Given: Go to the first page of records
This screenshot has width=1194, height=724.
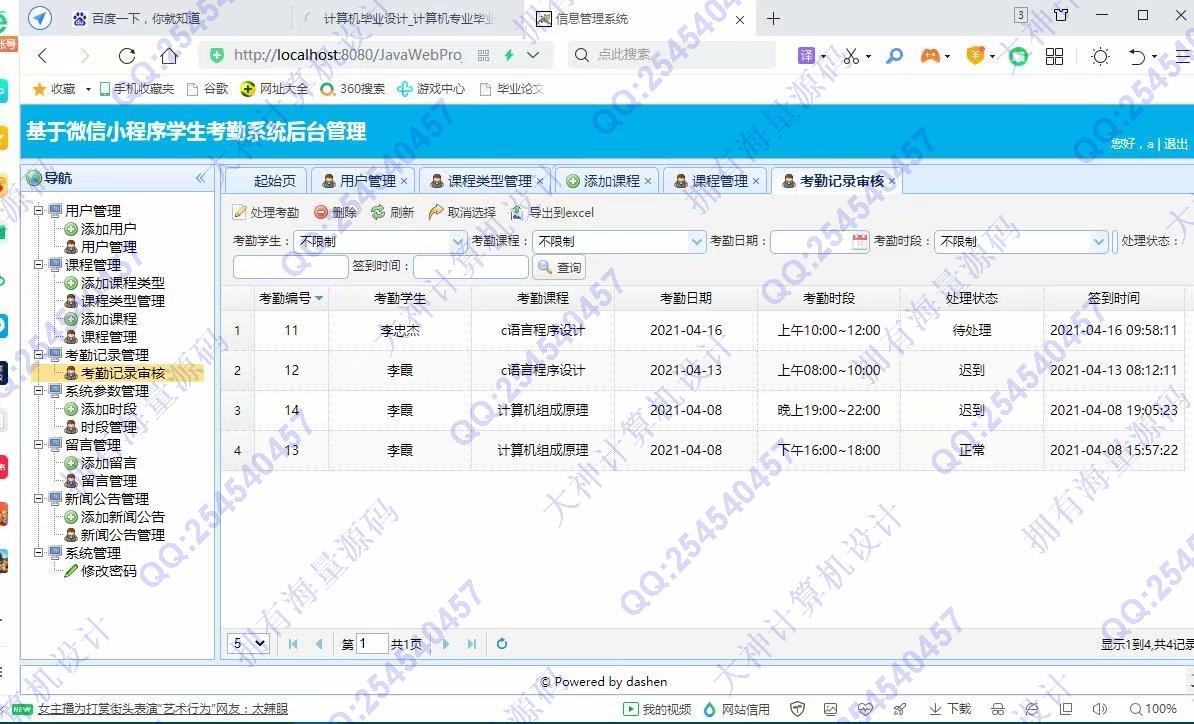Looking at the screenshot, I should coord(293,644).
